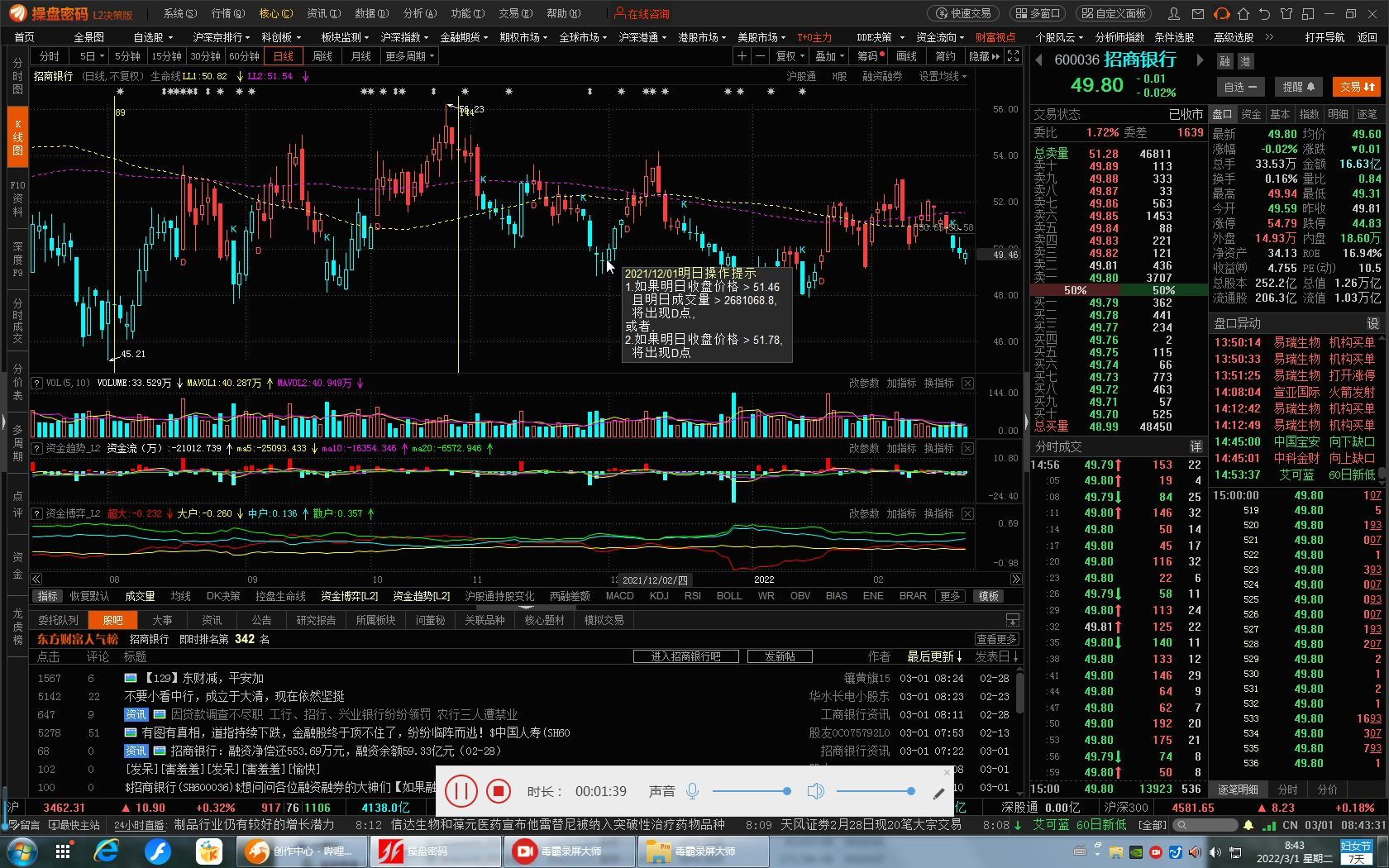Click 快速交易 button
Image resolution: width=1389 pixels, height=868 pixels.
(962, 13)
